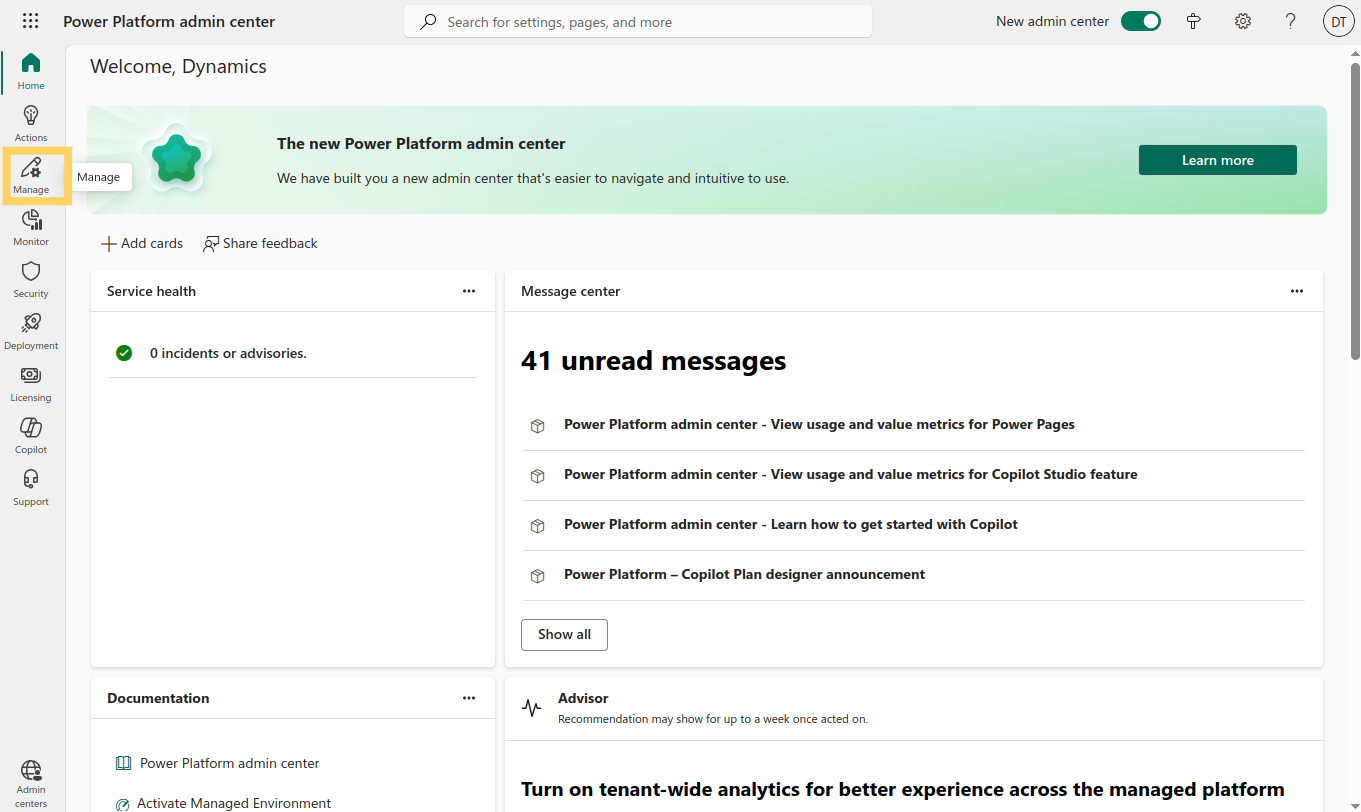Open Power Platform admin center documentation link
The width and height of the screenshot is (1361, 812).
tap(230, 763)
